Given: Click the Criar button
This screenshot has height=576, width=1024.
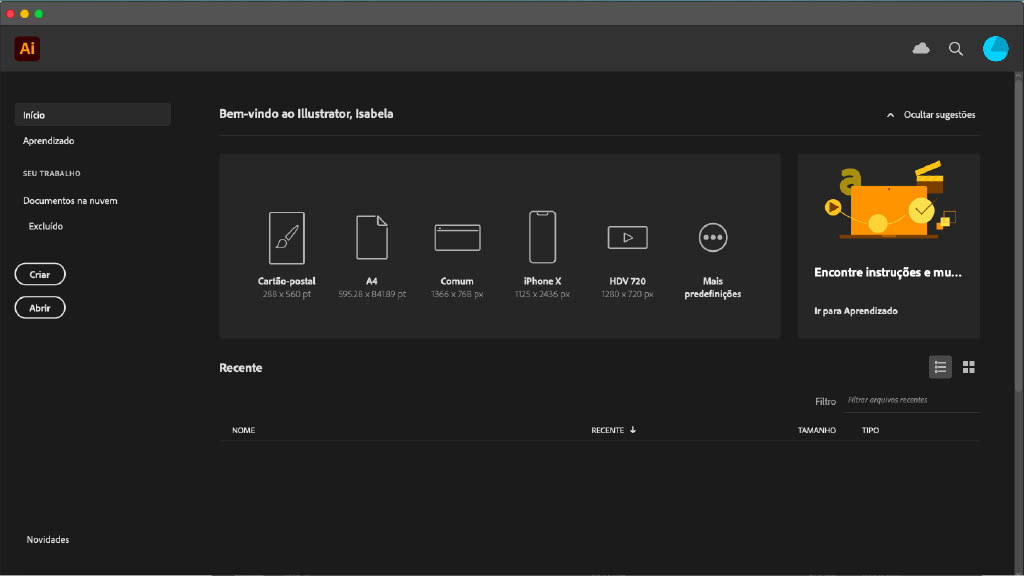Looking at the screenshot, I should 40,274.
